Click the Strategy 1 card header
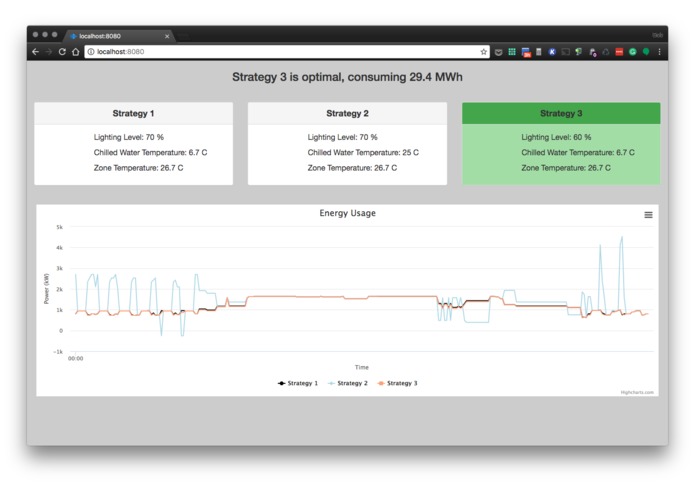 coord(133,113)
